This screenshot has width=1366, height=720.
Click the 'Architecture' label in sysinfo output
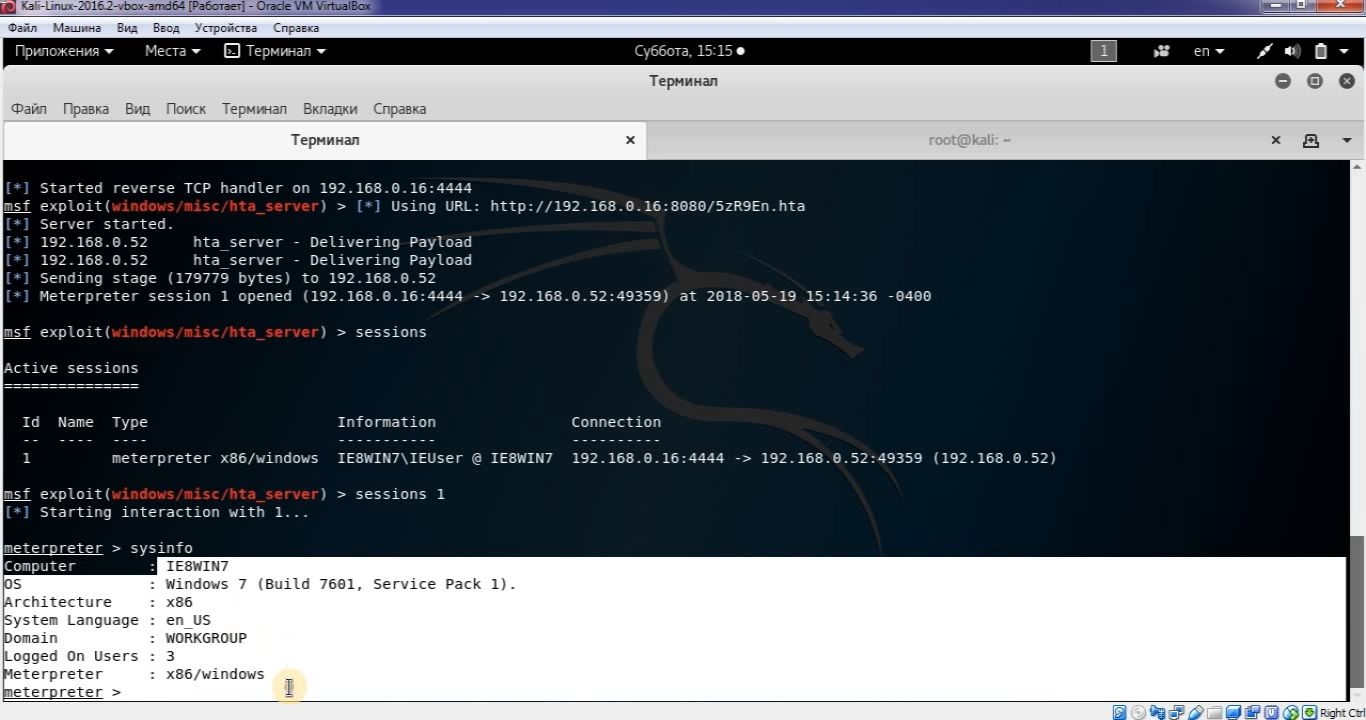(58, 602)
